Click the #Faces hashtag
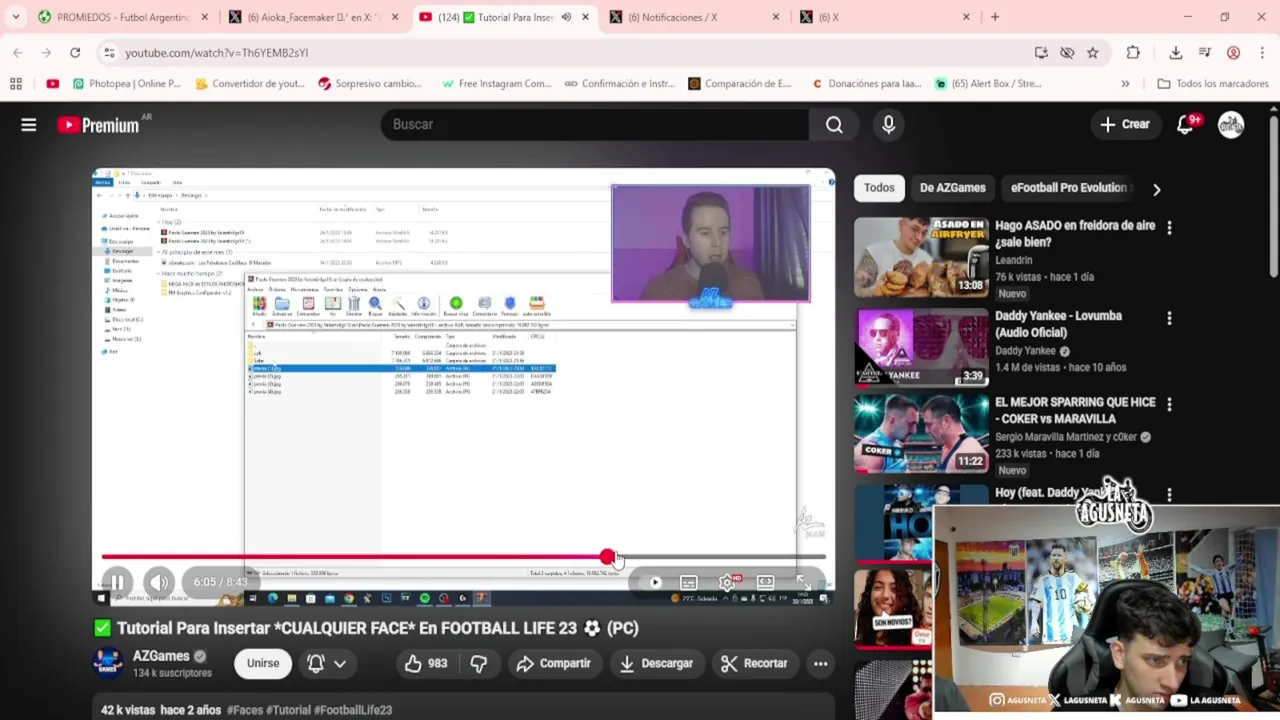 243,710
